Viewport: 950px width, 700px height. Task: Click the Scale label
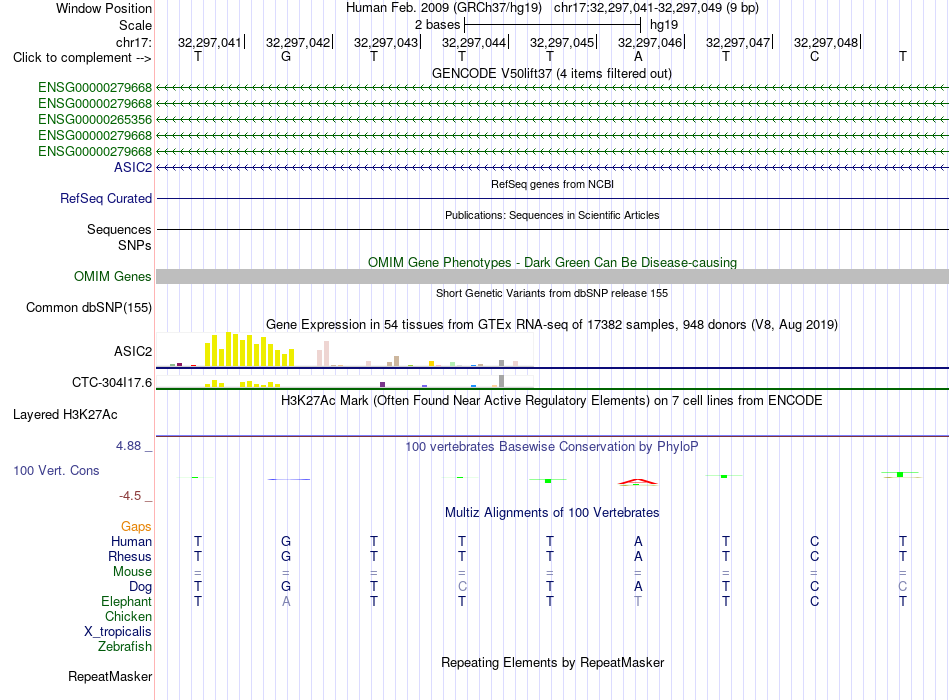pos(135,25)
